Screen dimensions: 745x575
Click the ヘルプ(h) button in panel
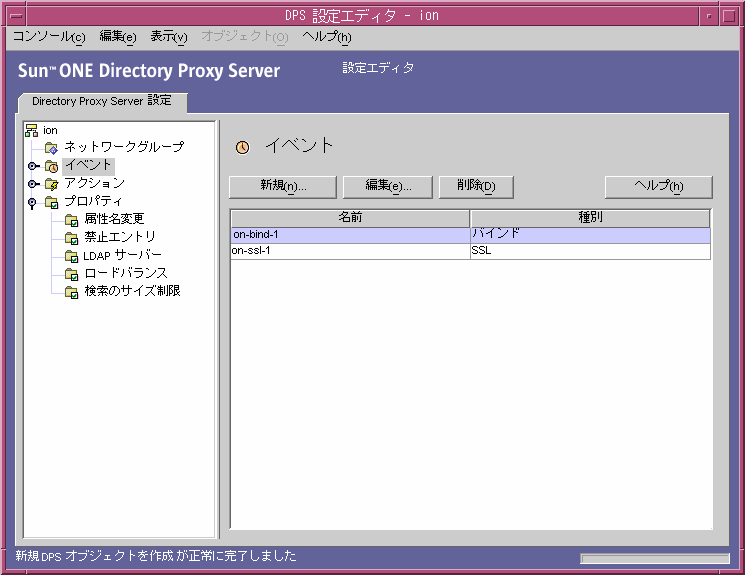659,187
